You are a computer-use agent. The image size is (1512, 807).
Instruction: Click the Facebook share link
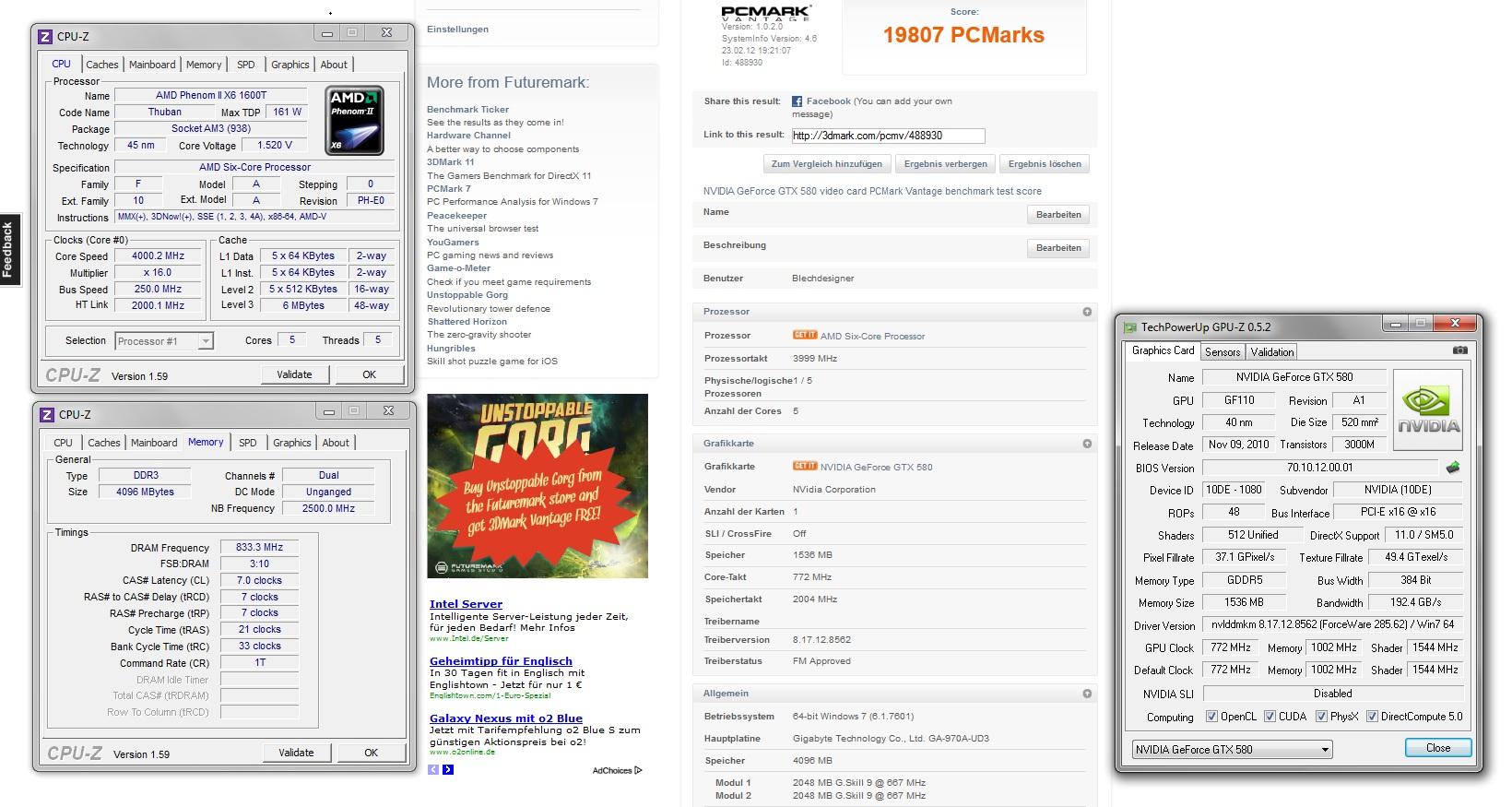point(828,101)
